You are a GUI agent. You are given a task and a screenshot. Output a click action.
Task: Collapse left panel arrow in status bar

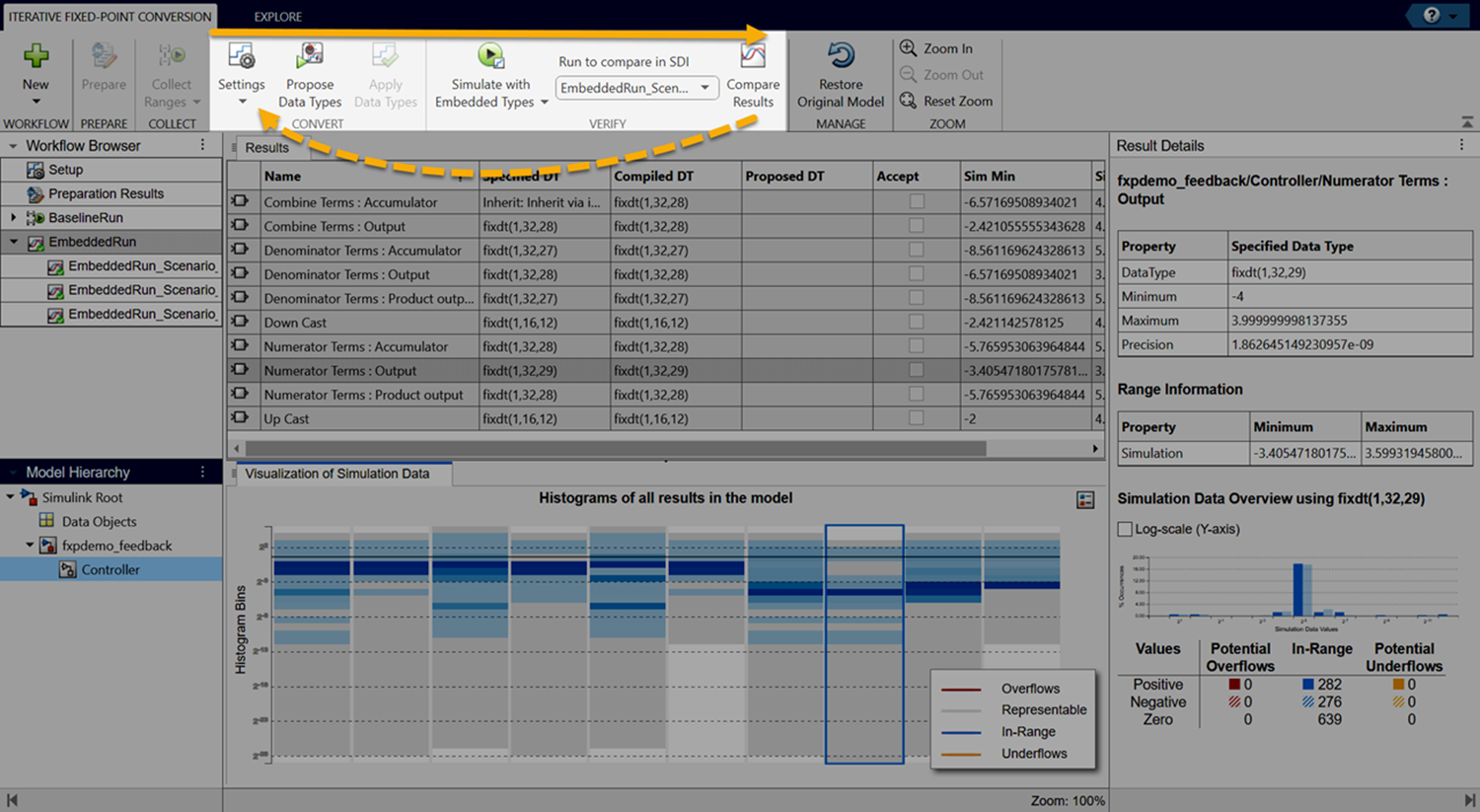point(12,800)
